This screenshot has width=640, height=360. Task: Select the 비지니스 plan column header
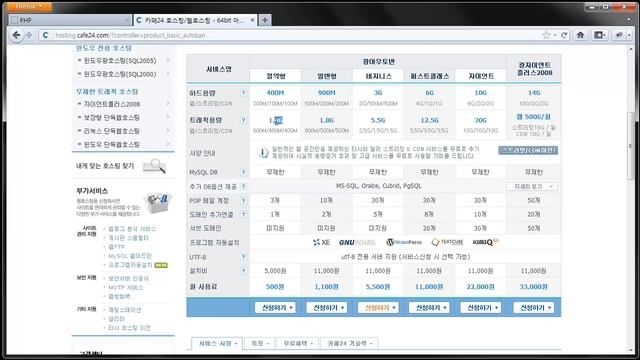[378, 76]
